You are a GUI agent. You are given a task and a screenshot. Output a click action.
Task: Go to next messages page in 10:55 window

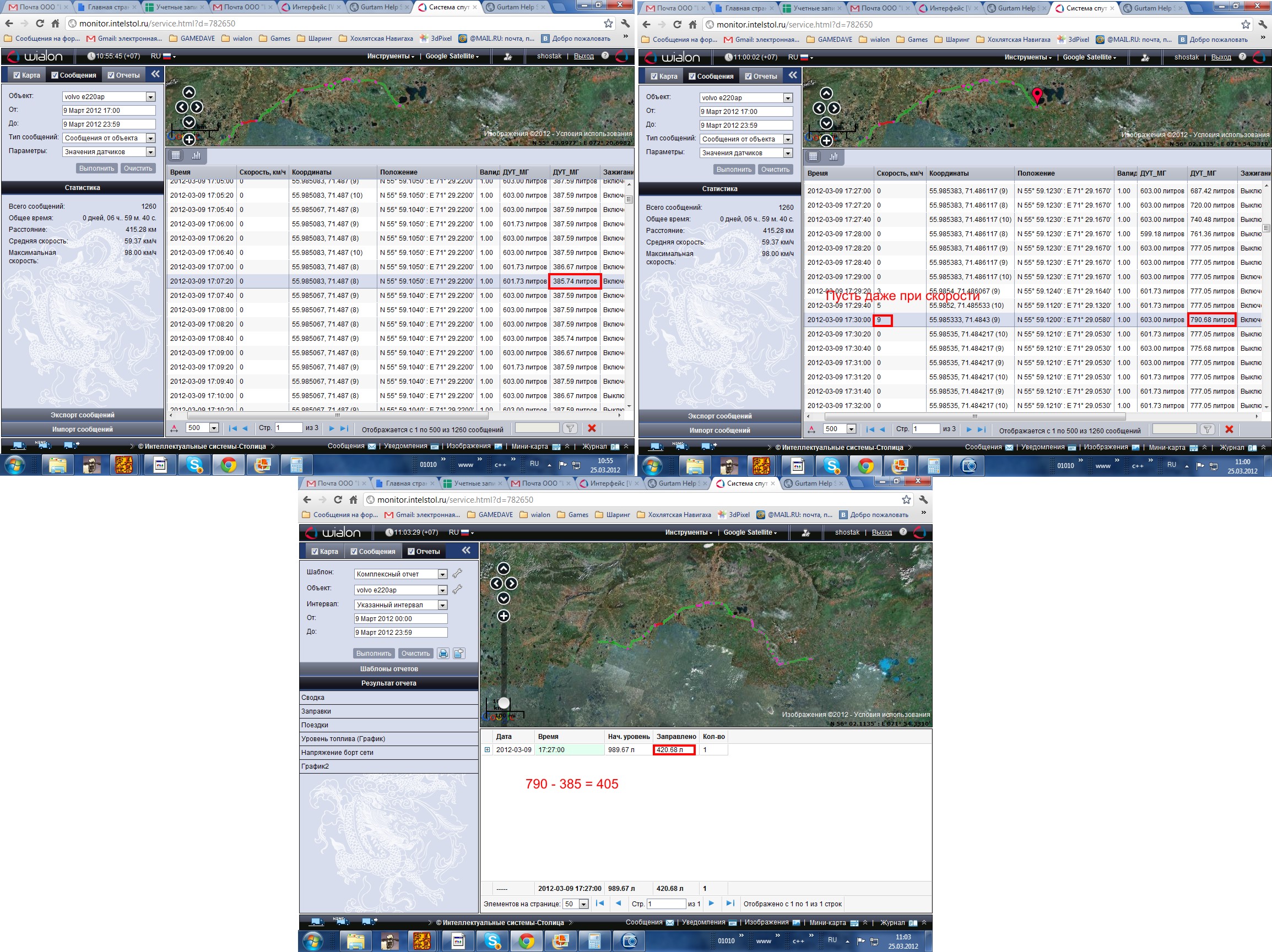[331, 428]
